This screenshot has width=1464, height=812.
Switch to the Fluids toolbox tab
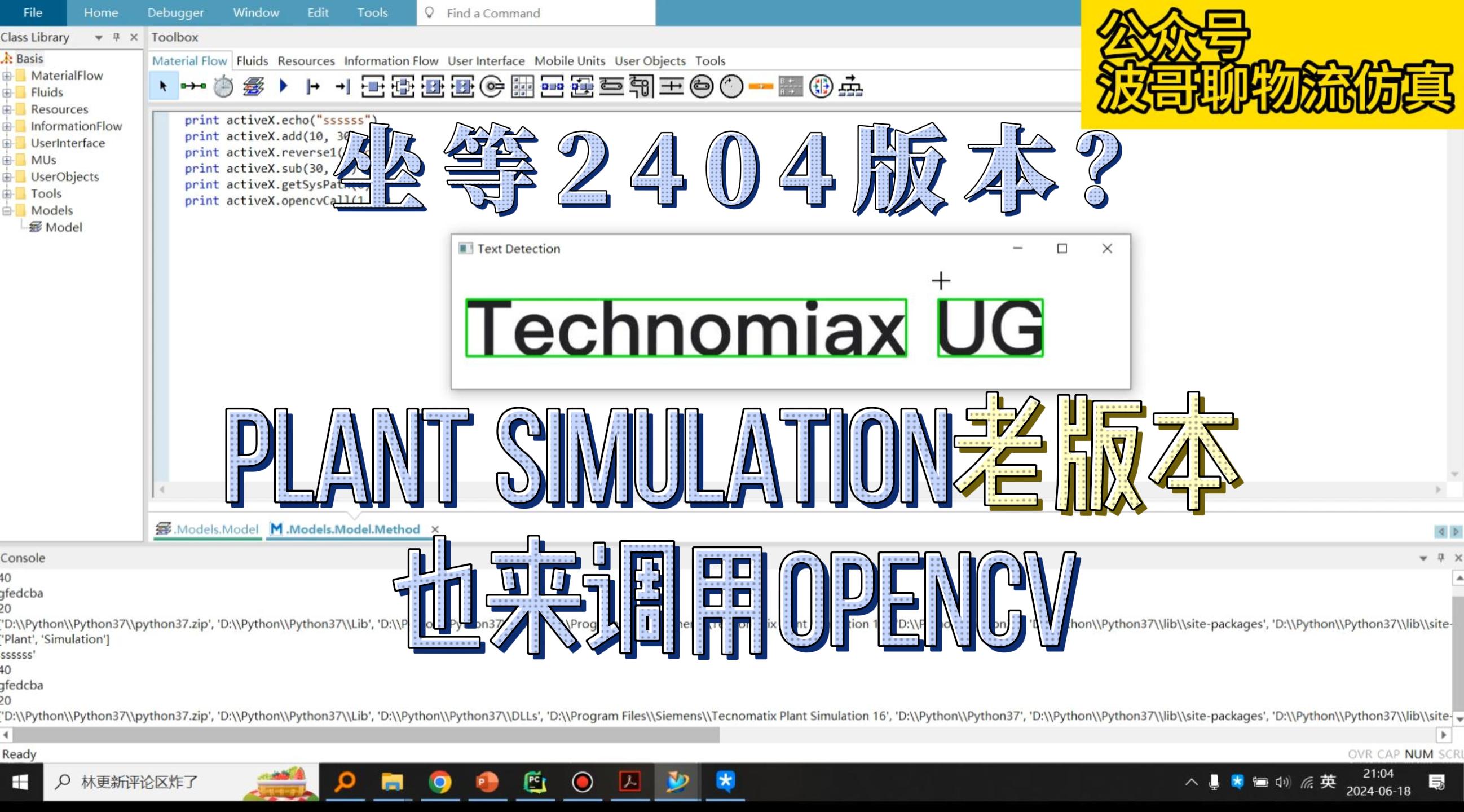pos(252,61)
